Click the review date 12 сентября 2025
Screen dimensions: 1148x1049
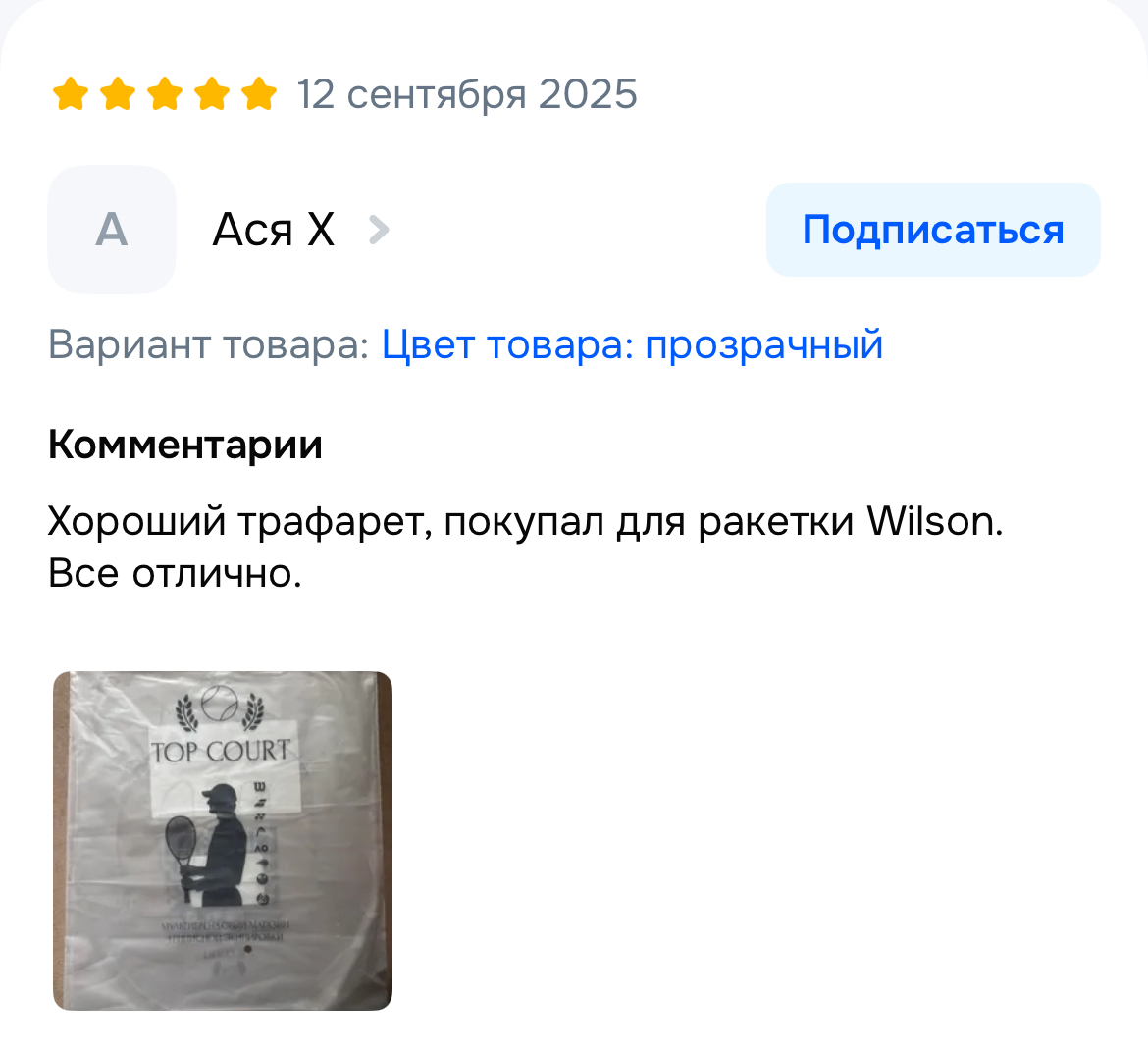tap(467, 94)
